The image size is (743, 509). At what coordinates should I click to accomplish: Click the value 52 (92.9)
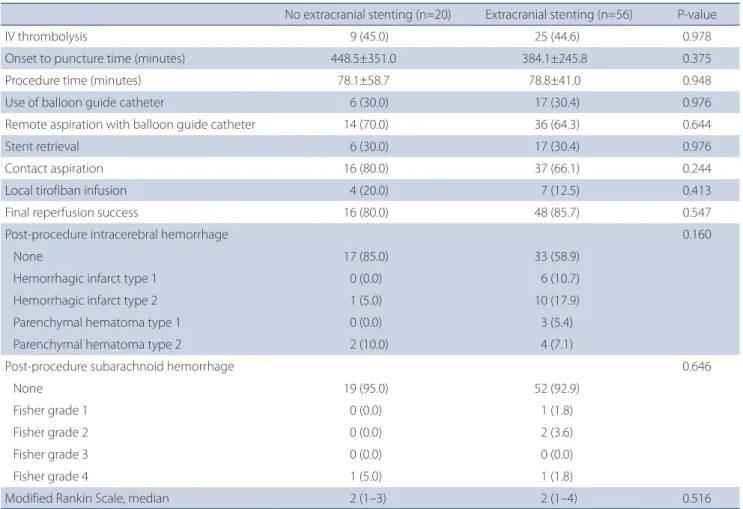point(557,389)
